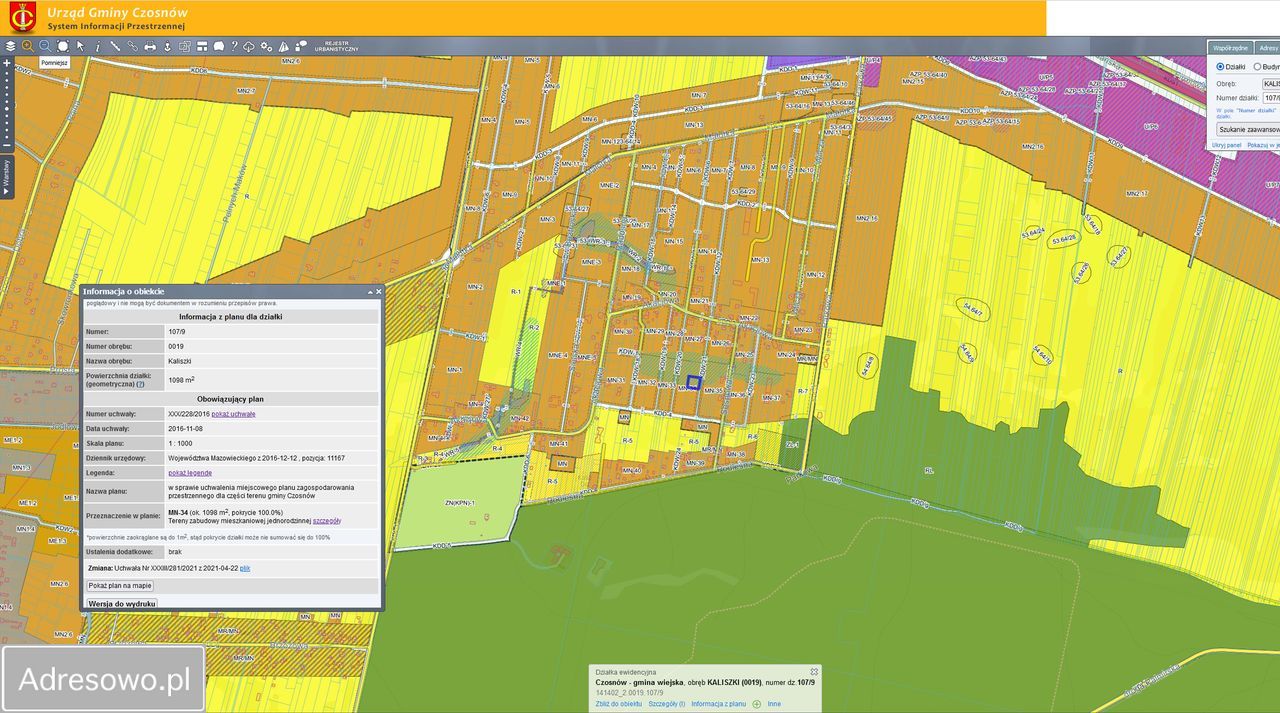Open the Rejestr Urbanistyczny menu item
This screenshot has height=713, width=1280.
pos(336,46)
